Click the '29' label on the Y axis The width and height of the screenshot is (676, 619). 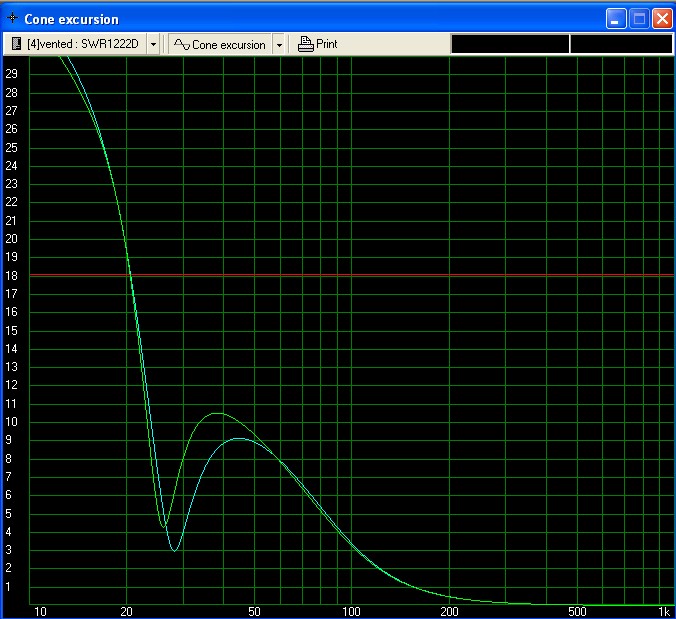[x=11, y=74]
